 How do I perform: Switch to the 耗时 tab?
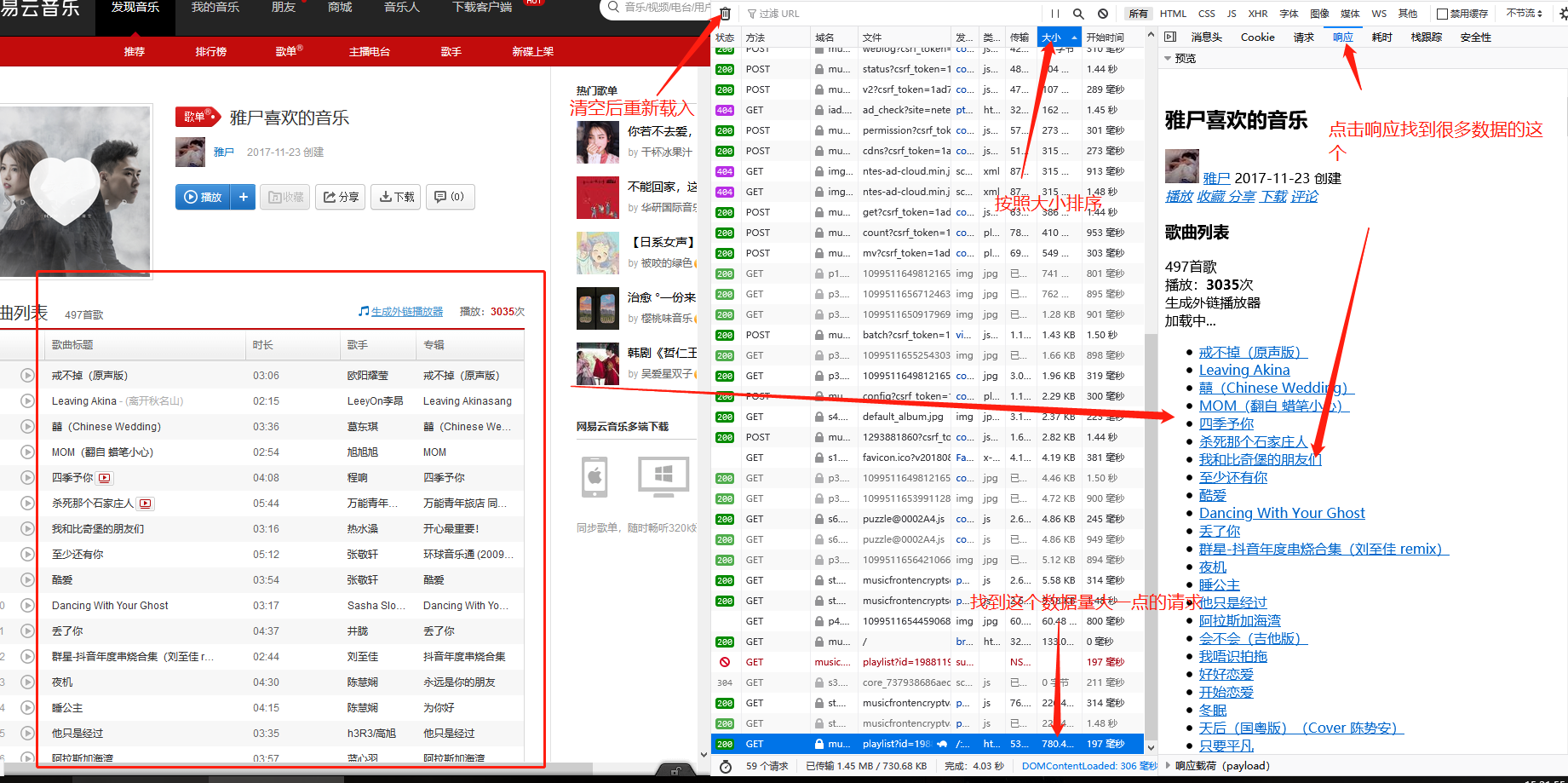tap(1381, 37)
